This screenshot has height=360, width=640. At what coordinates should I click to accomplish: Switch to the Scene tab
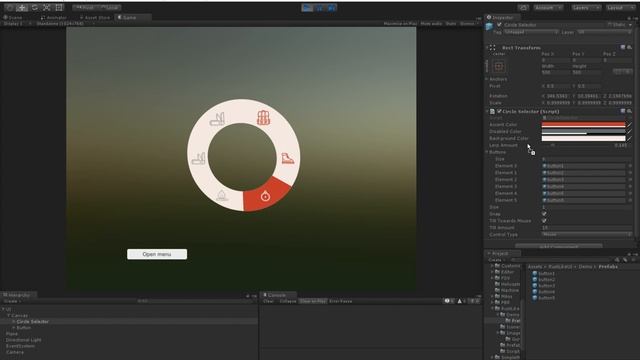pos(13,18)
